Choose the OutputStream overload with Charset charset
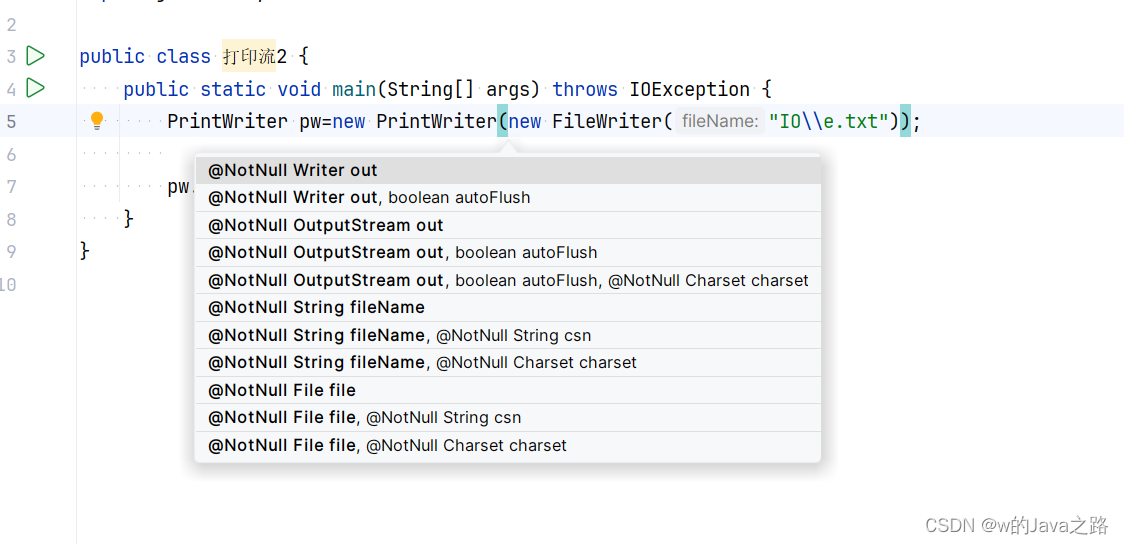 [x=508, y=281]
